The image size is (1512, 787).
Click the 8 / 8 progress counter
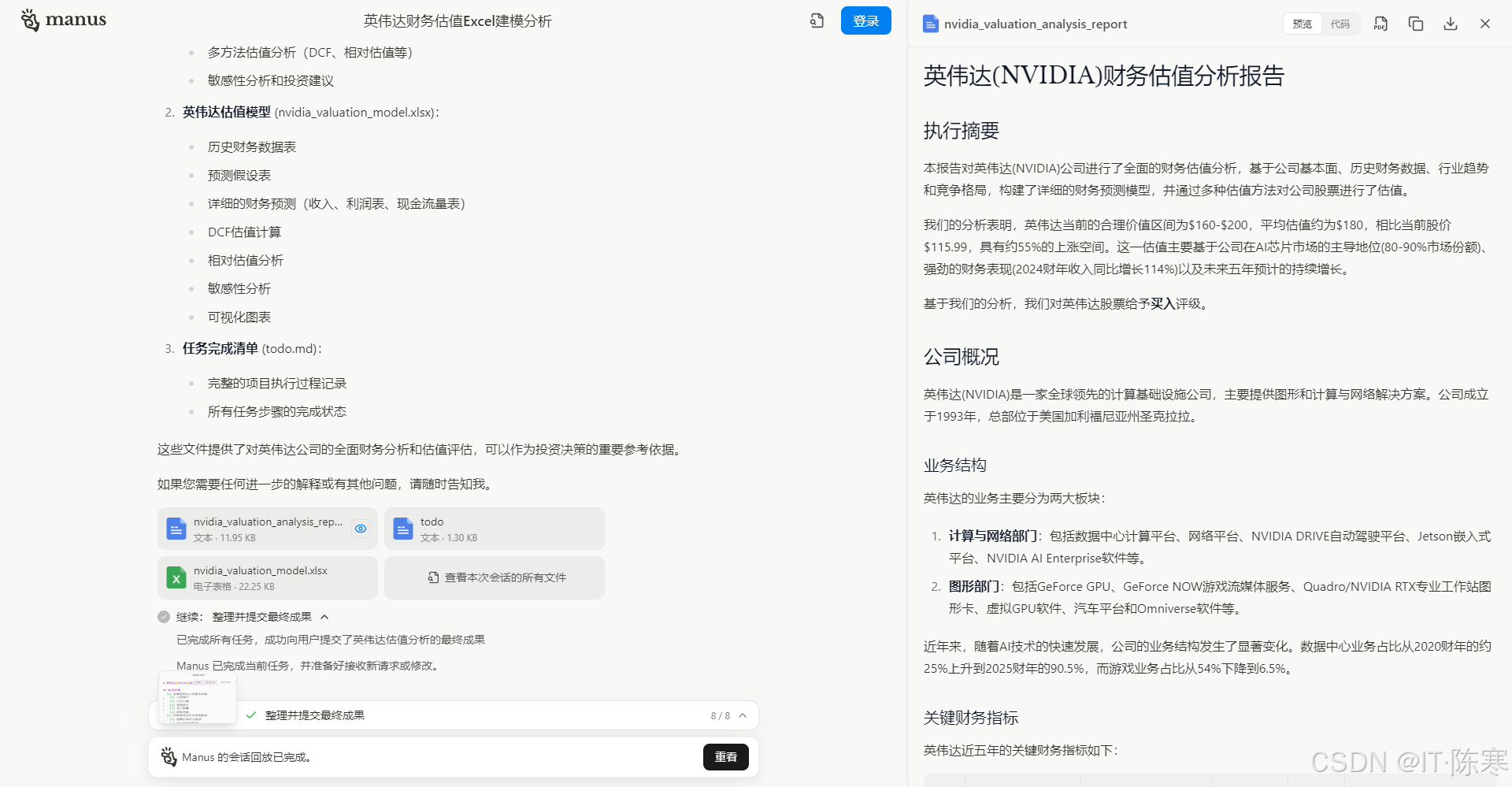click(x=721, y=716)
